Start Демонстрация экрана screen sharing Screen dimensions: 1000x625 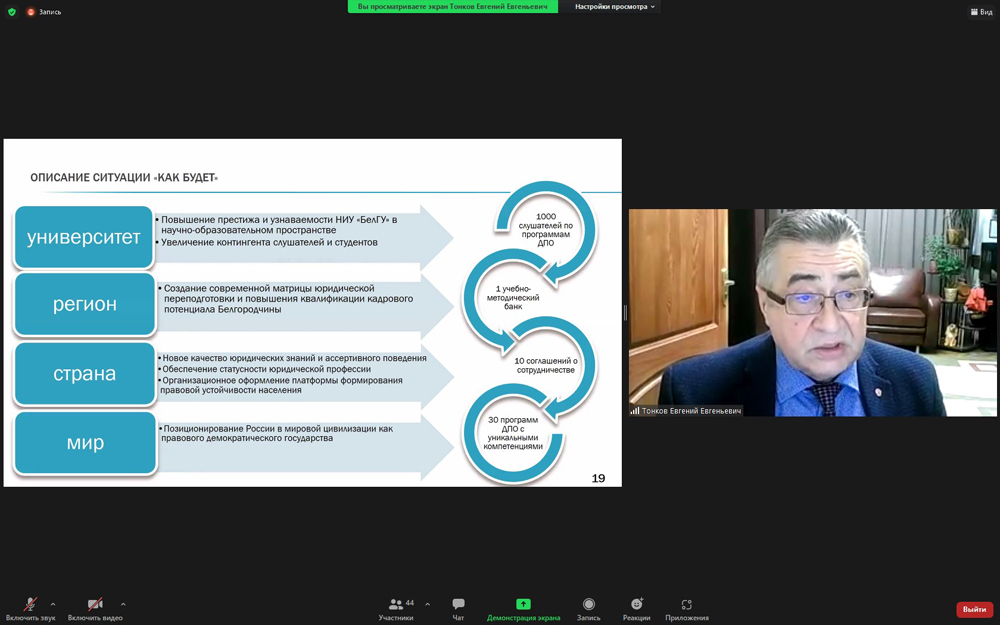[x=523, y=609]
